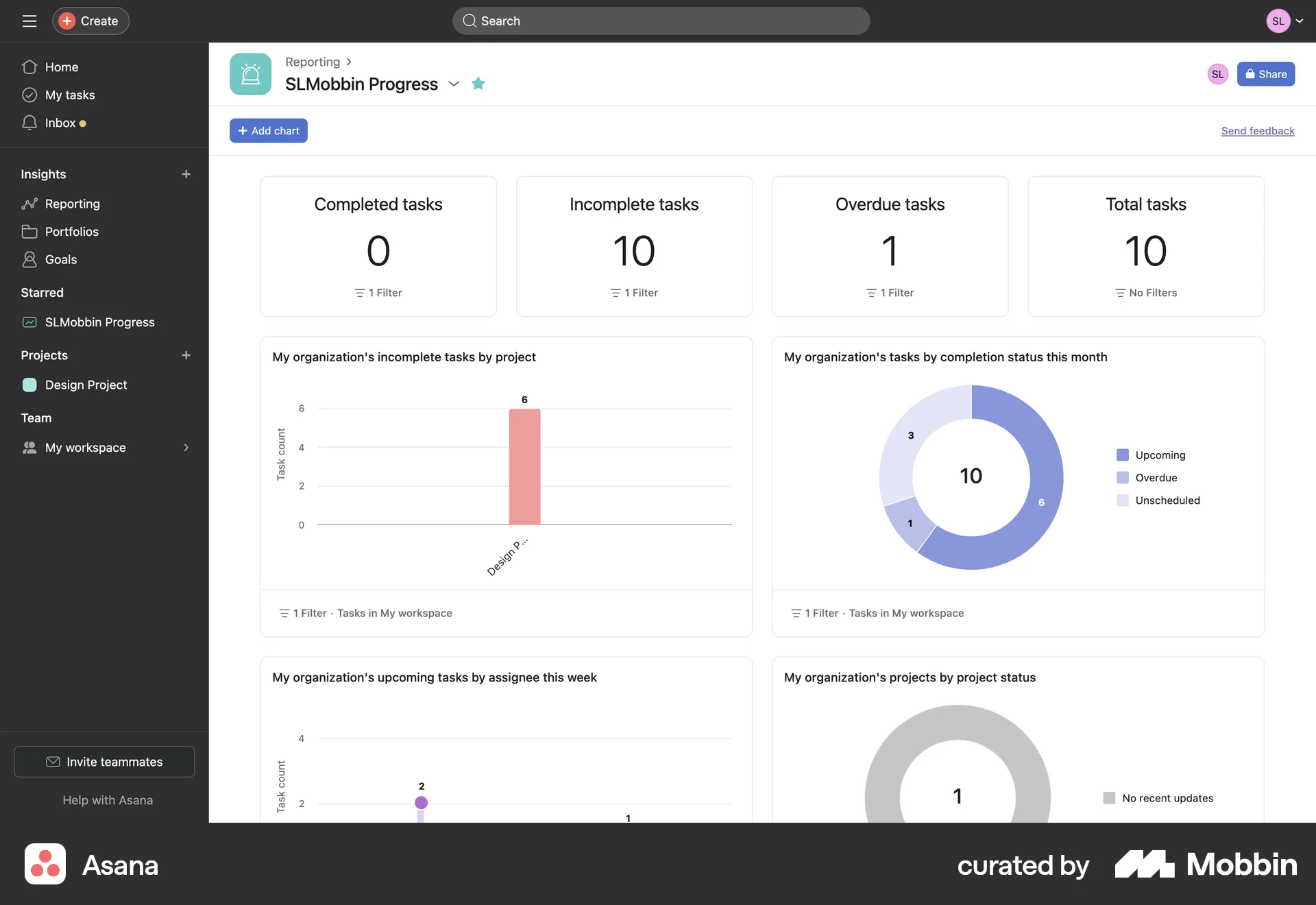
Task: Click the Portfolios folder icon
Action: [x=29, y=232]
